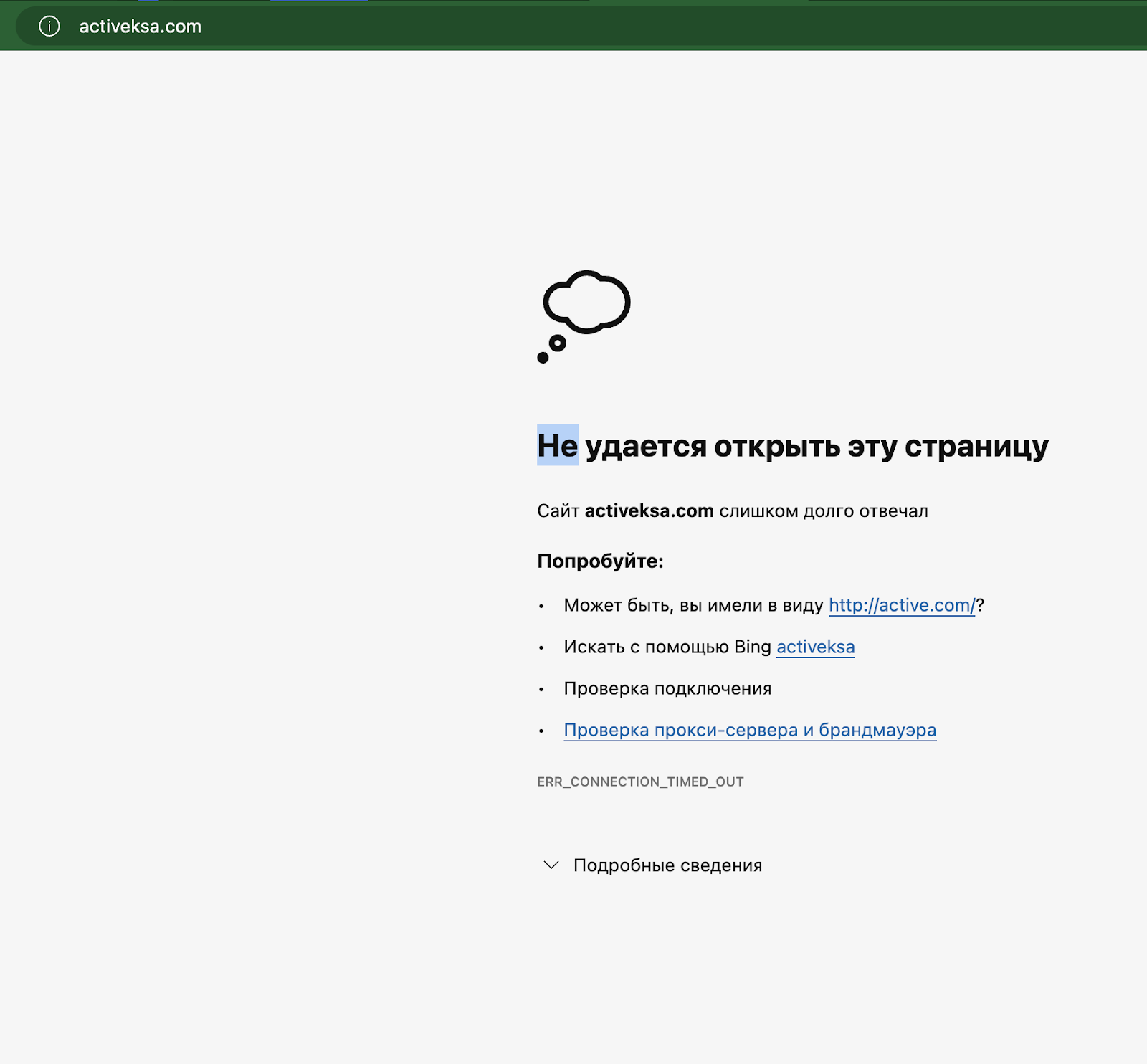Click the heading Не удается открыть эту страницу
1147x1064 pixels.
pos(793,446)
